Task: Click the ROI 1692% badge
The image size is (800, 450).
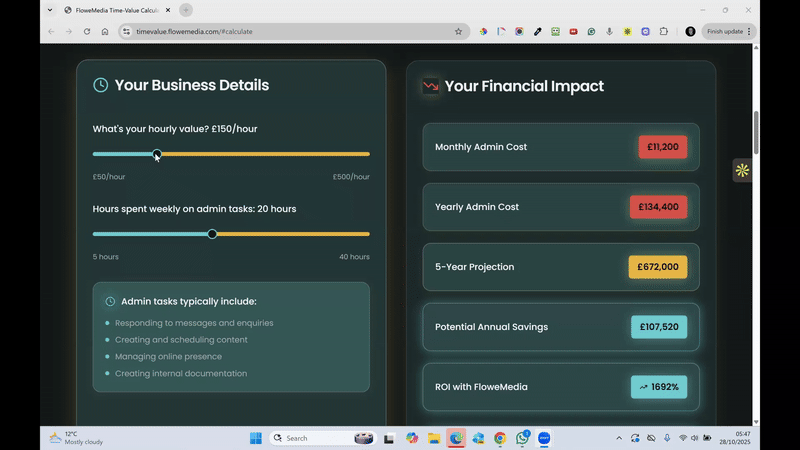Action: pos(658,387)
